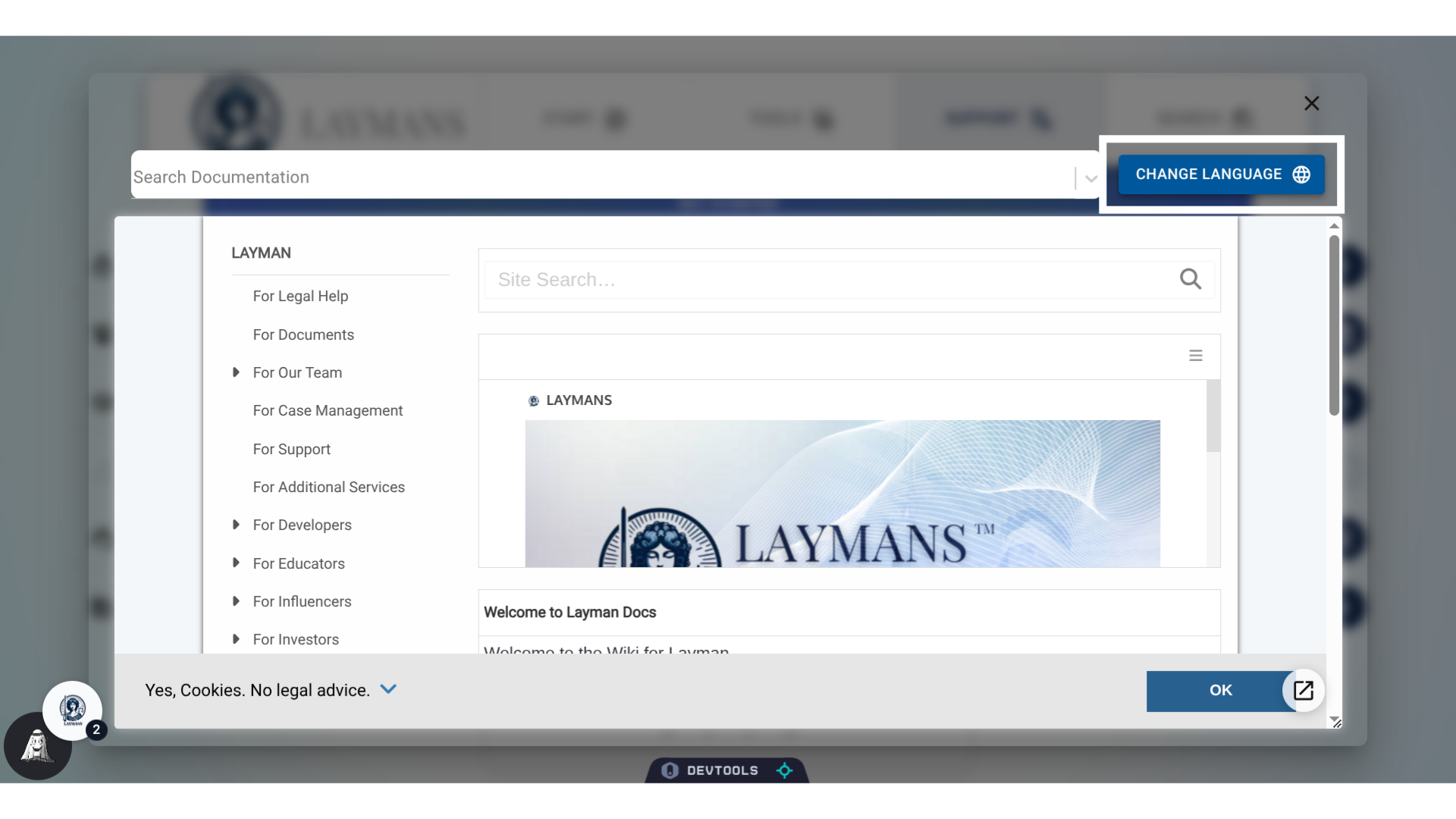Image resolution: width=1456 pixels, height=819 pixels.
Task: Open the external link popout icon
Action: [1304, 690]
